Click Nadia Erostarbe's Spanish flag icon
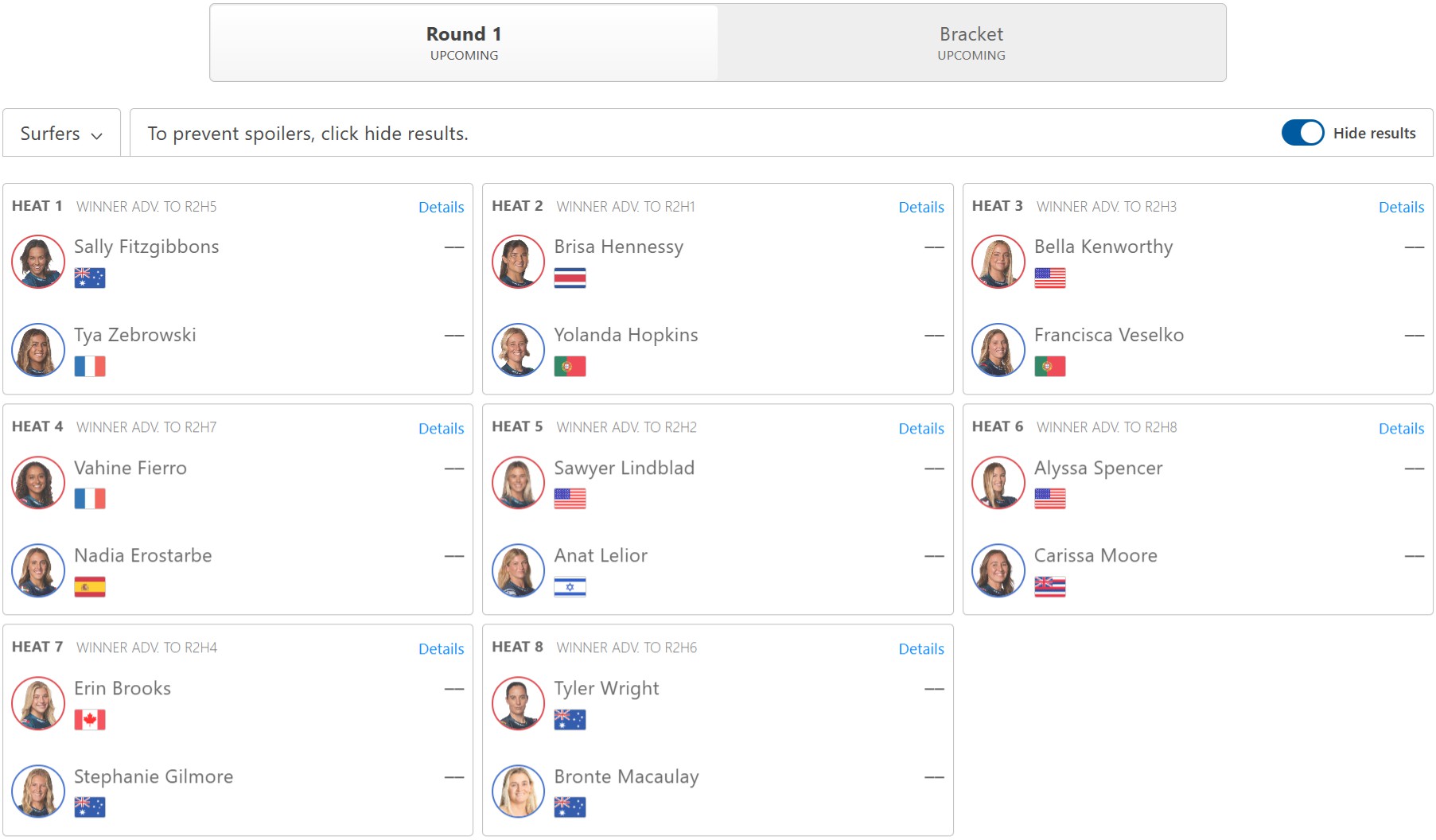This screenshot has height=840, width=1436. click(x=89, y=587)
